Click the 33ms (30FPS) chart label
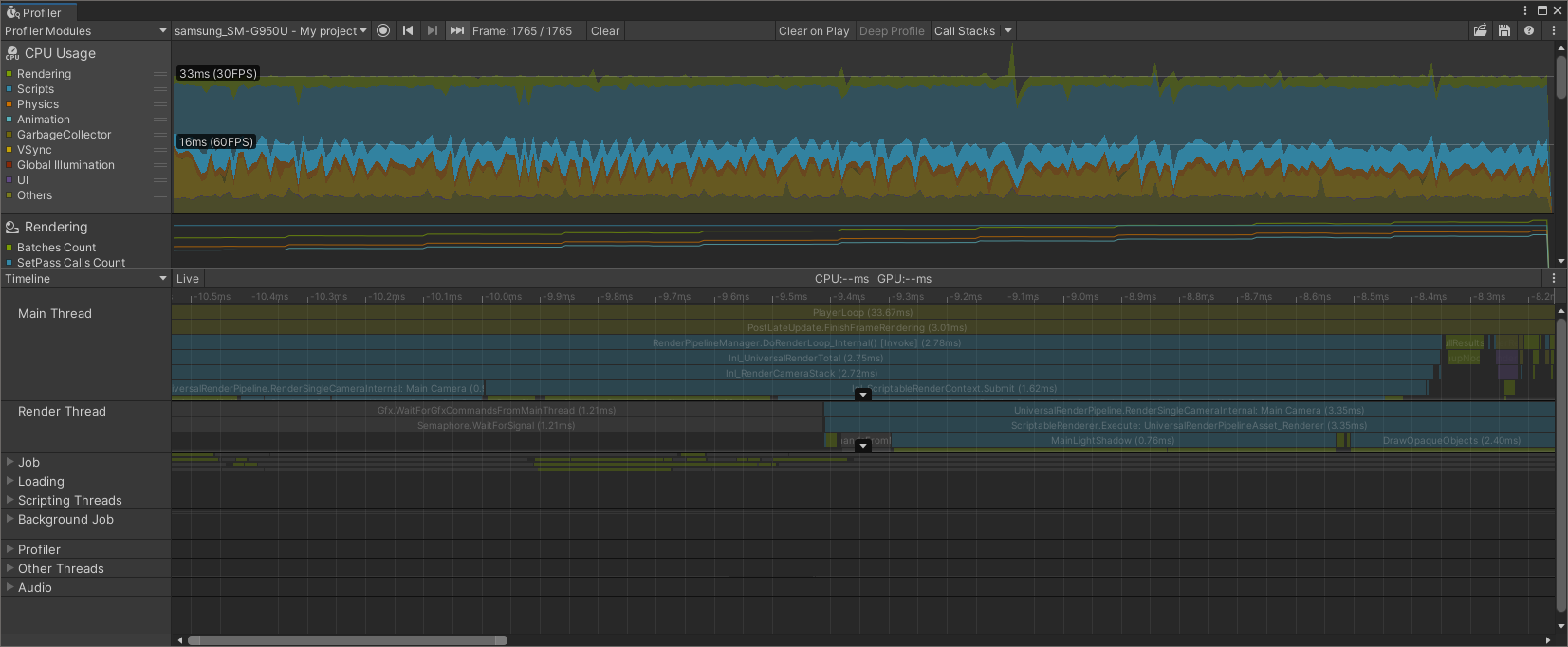The image size is (1568, 647). [x=218, y=73]
